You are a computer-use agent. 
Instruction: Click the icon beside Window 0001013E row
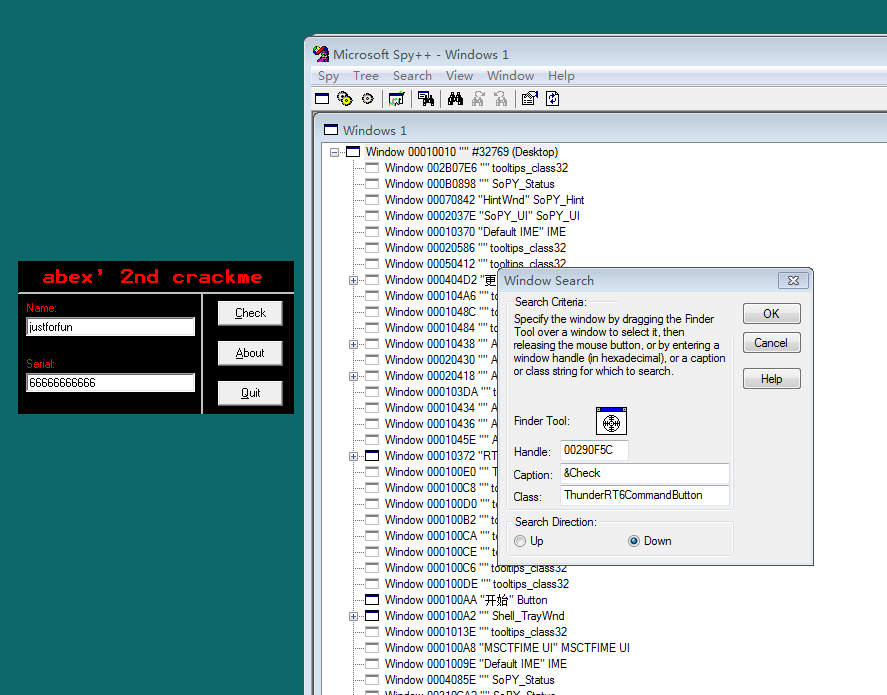pyautogui.click(x=372, y=632)
